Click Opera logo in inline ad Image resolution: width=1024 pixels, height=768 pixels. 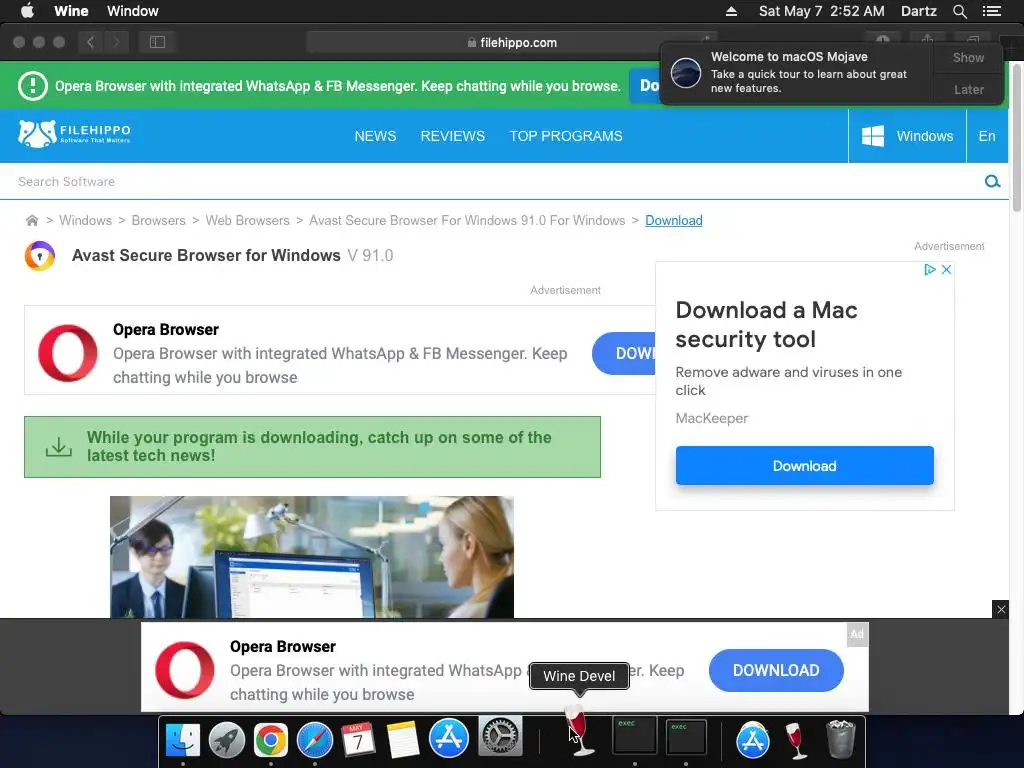coord(68,353)
